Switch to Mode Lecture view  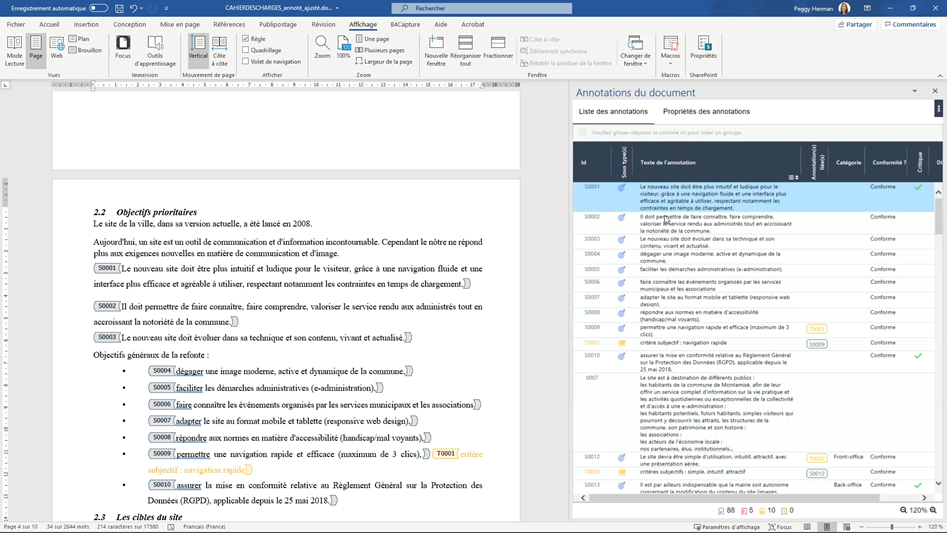point(14,51)
